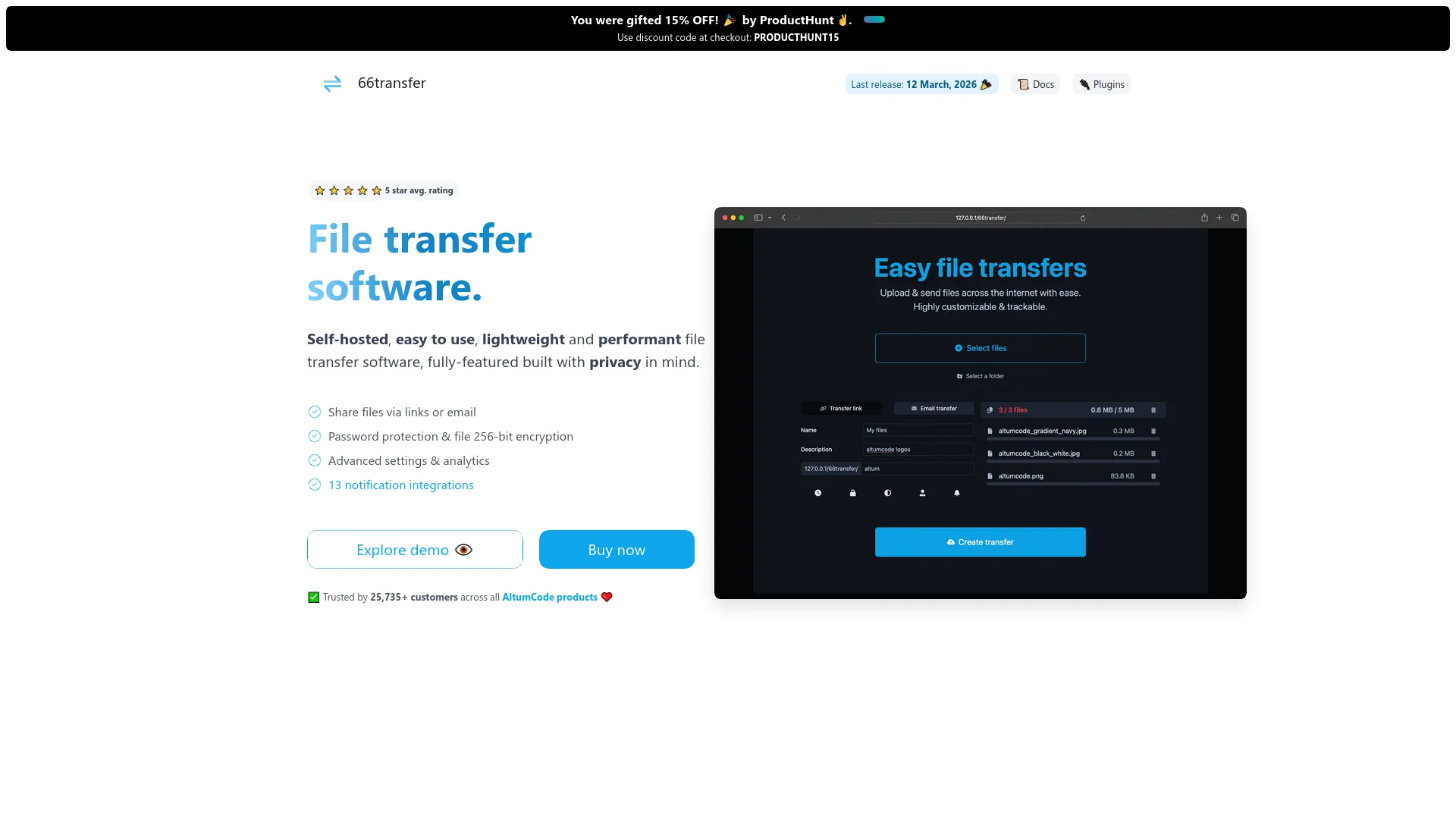Click the altumcode_black_white.jpg file name
The height and width of the screenshot is (819, 1456).
point(1039,453)
